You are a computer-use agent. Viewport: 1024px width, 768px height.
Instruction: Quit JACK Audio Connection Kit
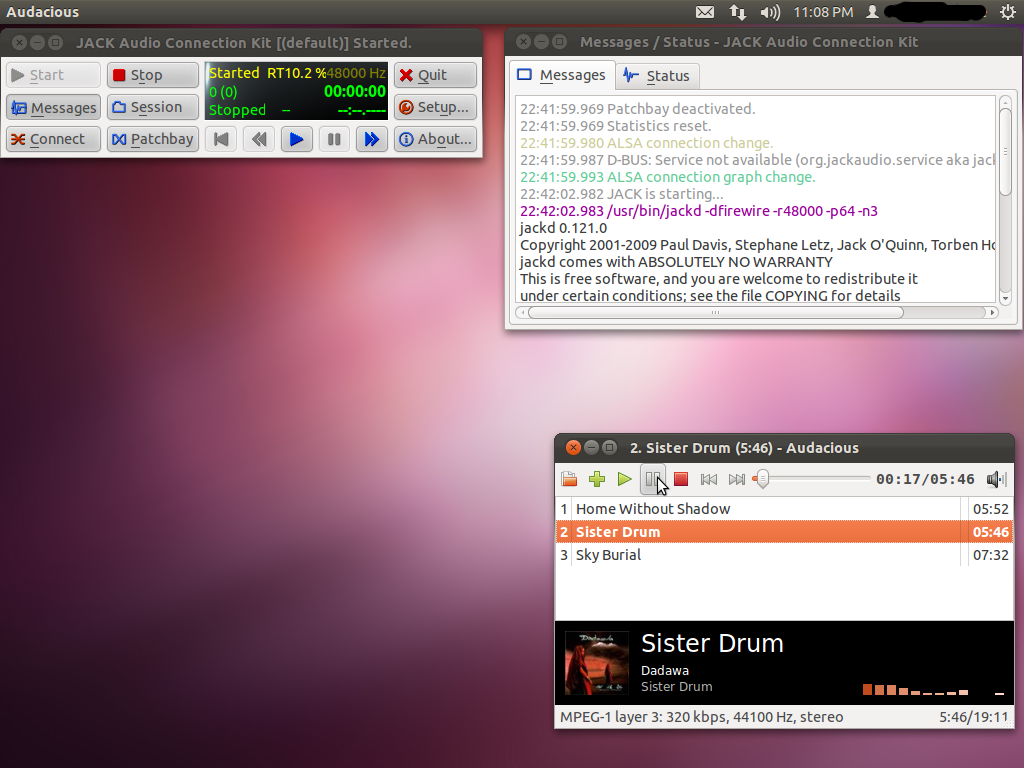[435, 75]
